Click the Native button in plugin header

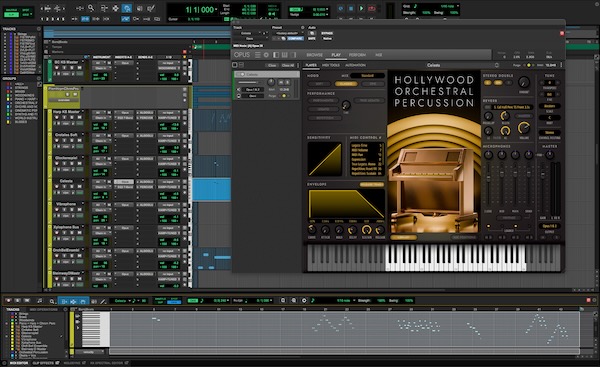click(327, 39)
